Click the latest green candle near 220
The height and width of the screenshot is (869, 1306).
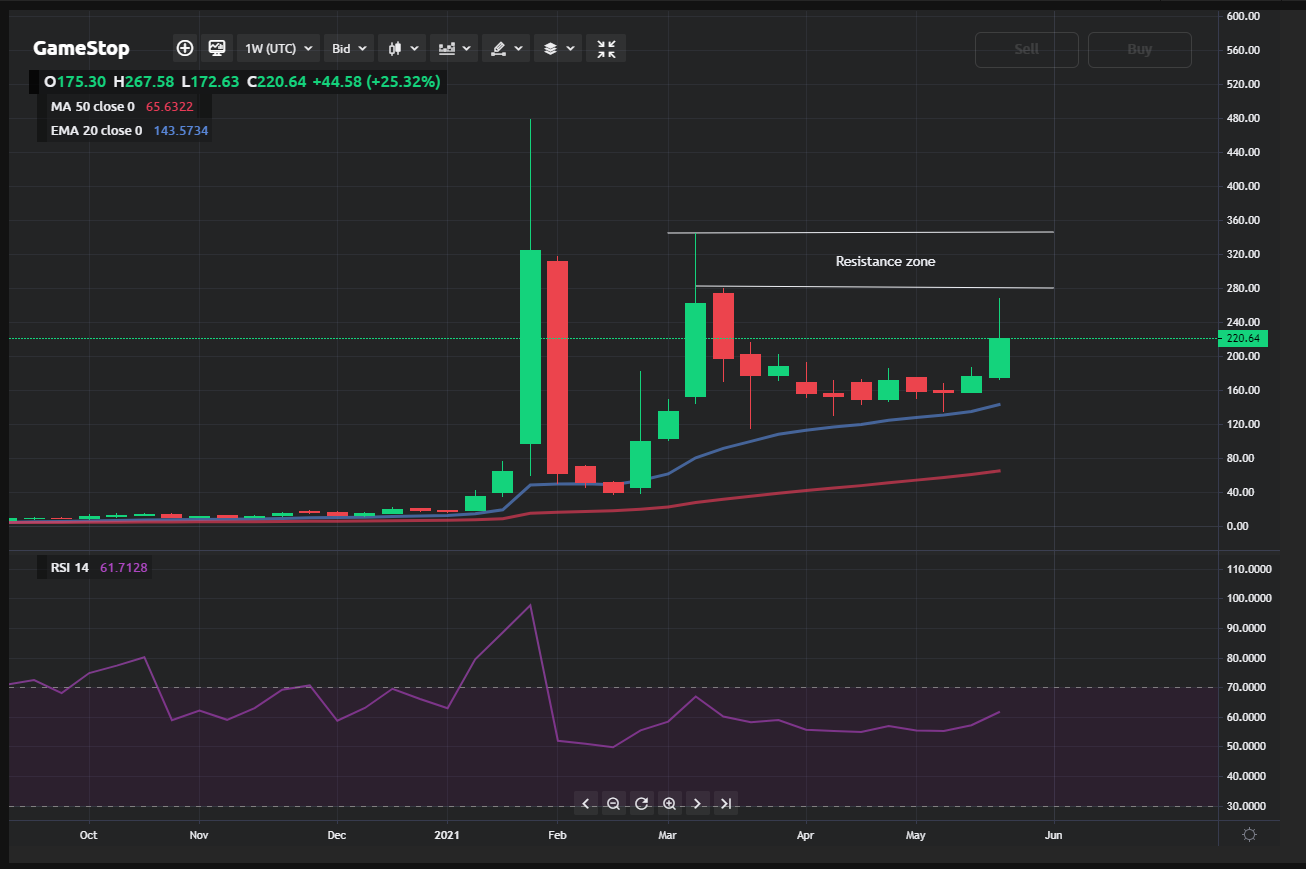click(999, 358)
